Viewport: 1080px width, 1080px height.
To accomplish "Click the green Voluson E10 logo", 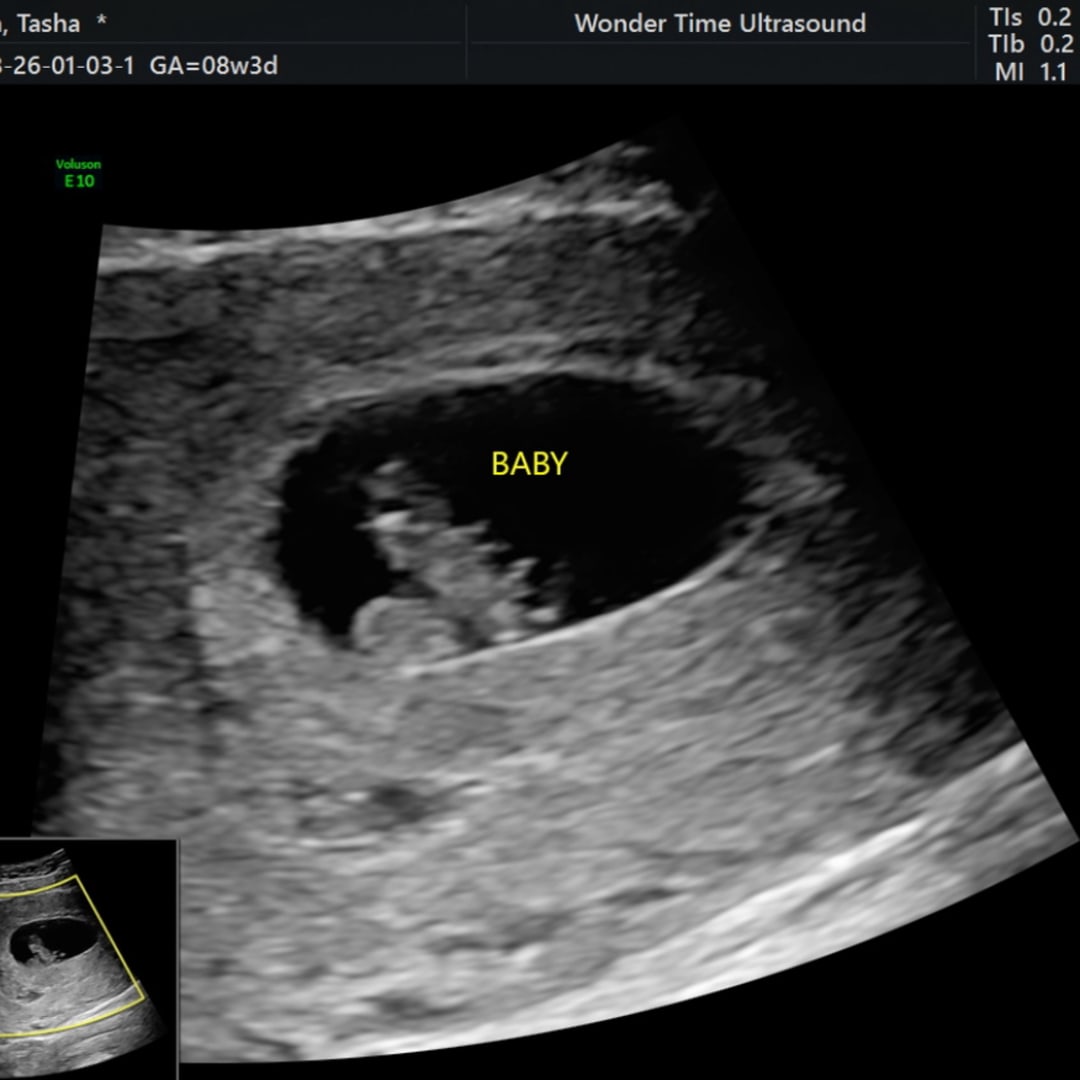I will [79, 174].
